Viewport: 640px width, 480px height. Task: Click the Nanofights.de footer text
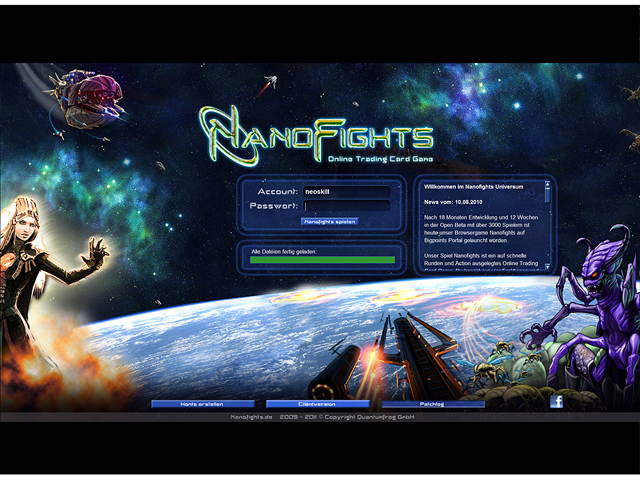click(x=251, y=417)
